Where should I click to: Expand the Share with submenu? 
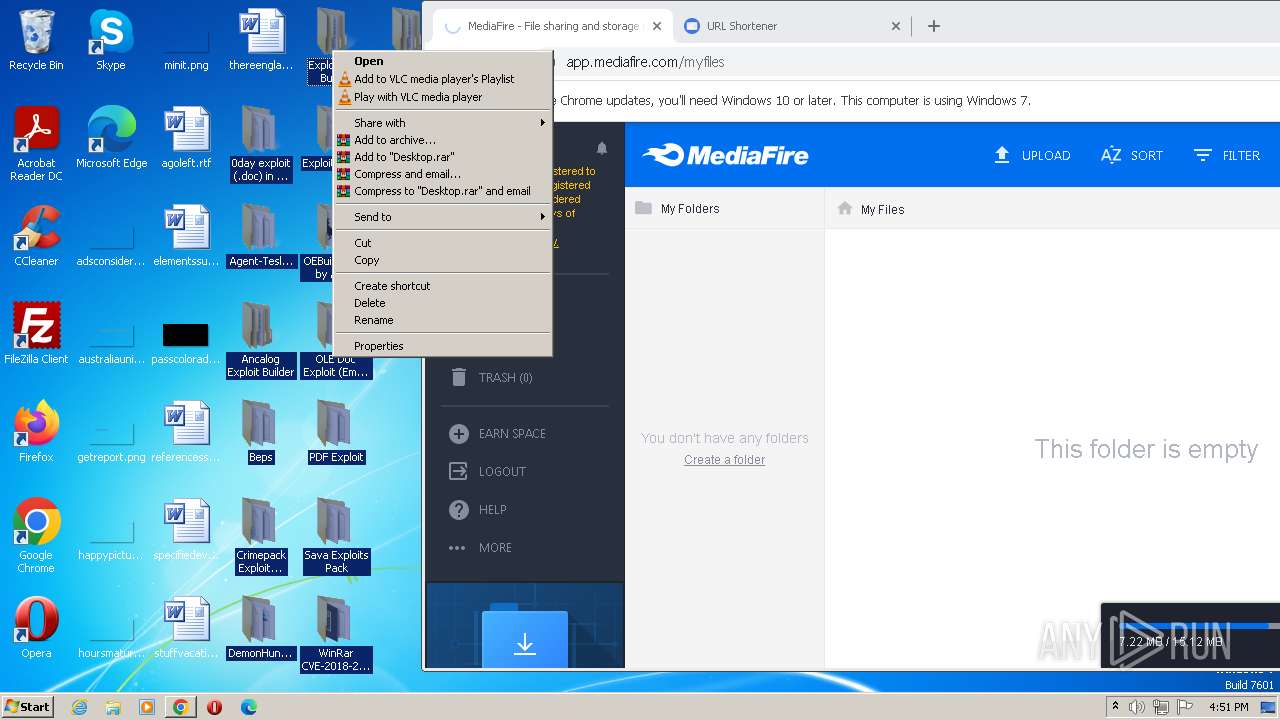click(x=442, y=123)
